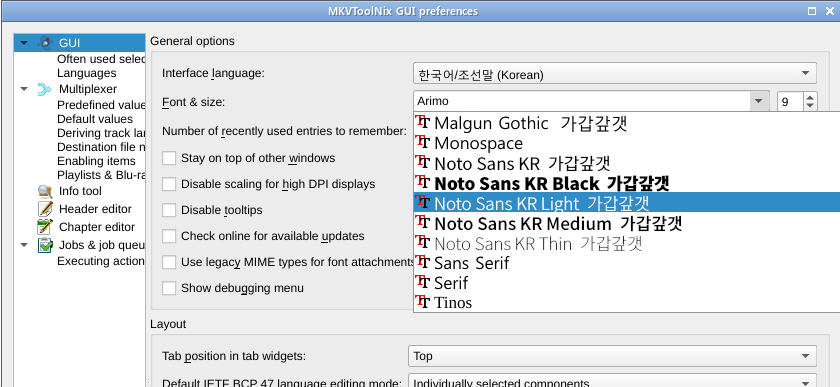Click the Jobs & job queue checkmark icon
The height and width of the screenshot is (387, 840).
pyautogui.click(x=45, y=245)
